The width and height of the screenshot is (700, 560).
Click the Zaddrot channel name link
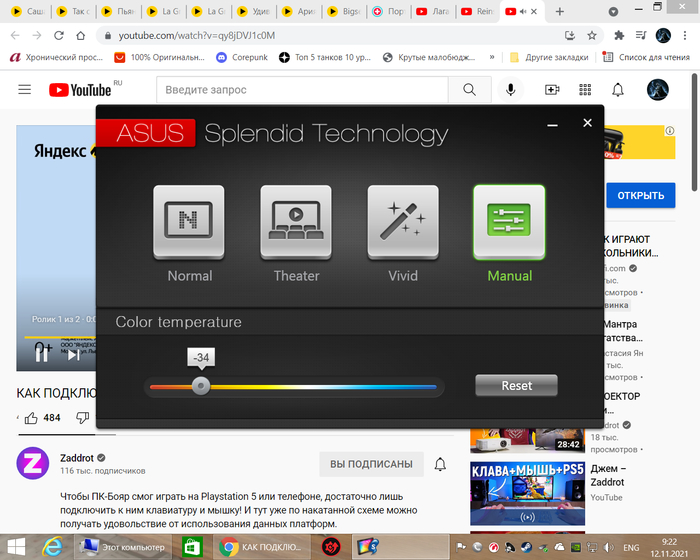point(77,458)
